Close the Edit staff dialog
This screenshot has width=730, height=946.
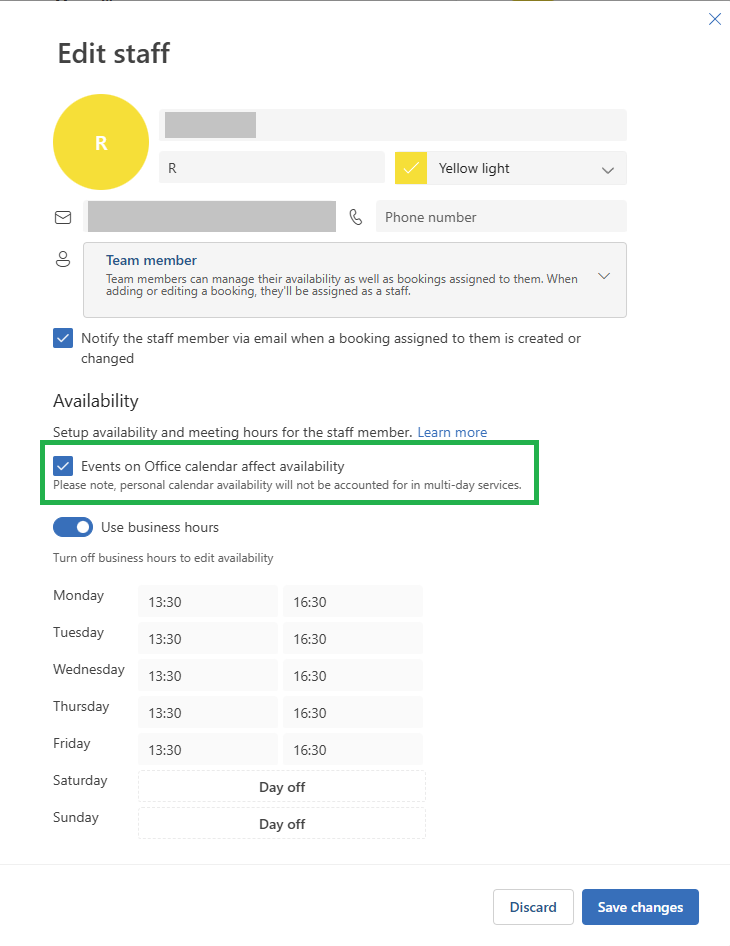click(714, 19)
